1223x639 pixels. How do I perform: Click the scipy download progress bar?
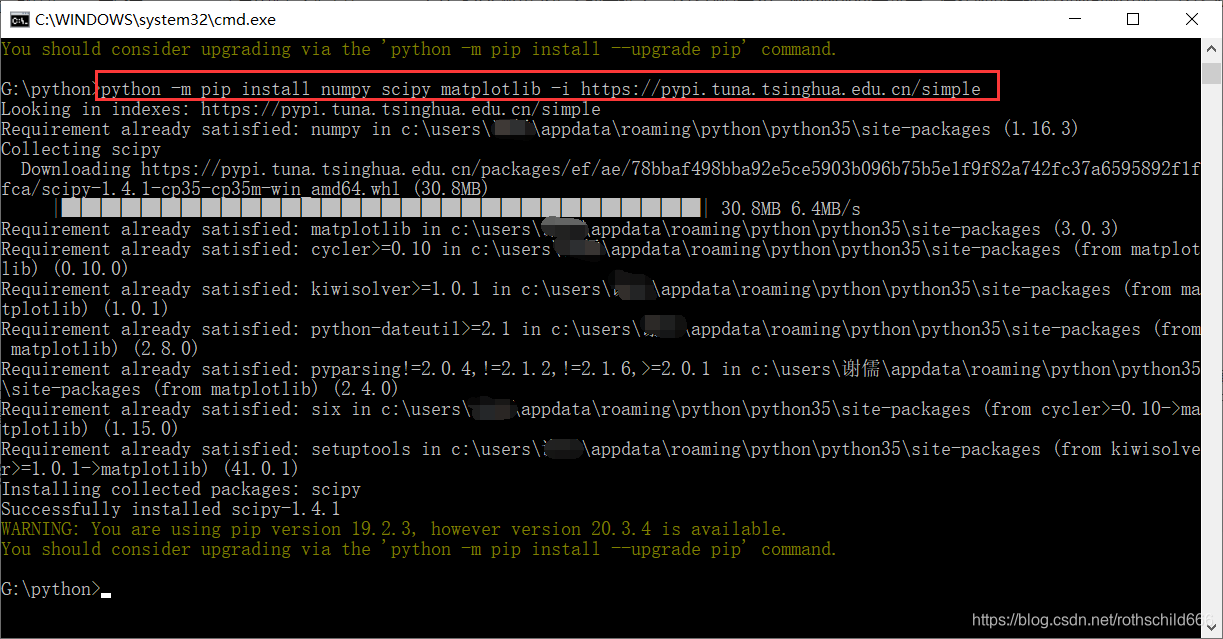381,209
